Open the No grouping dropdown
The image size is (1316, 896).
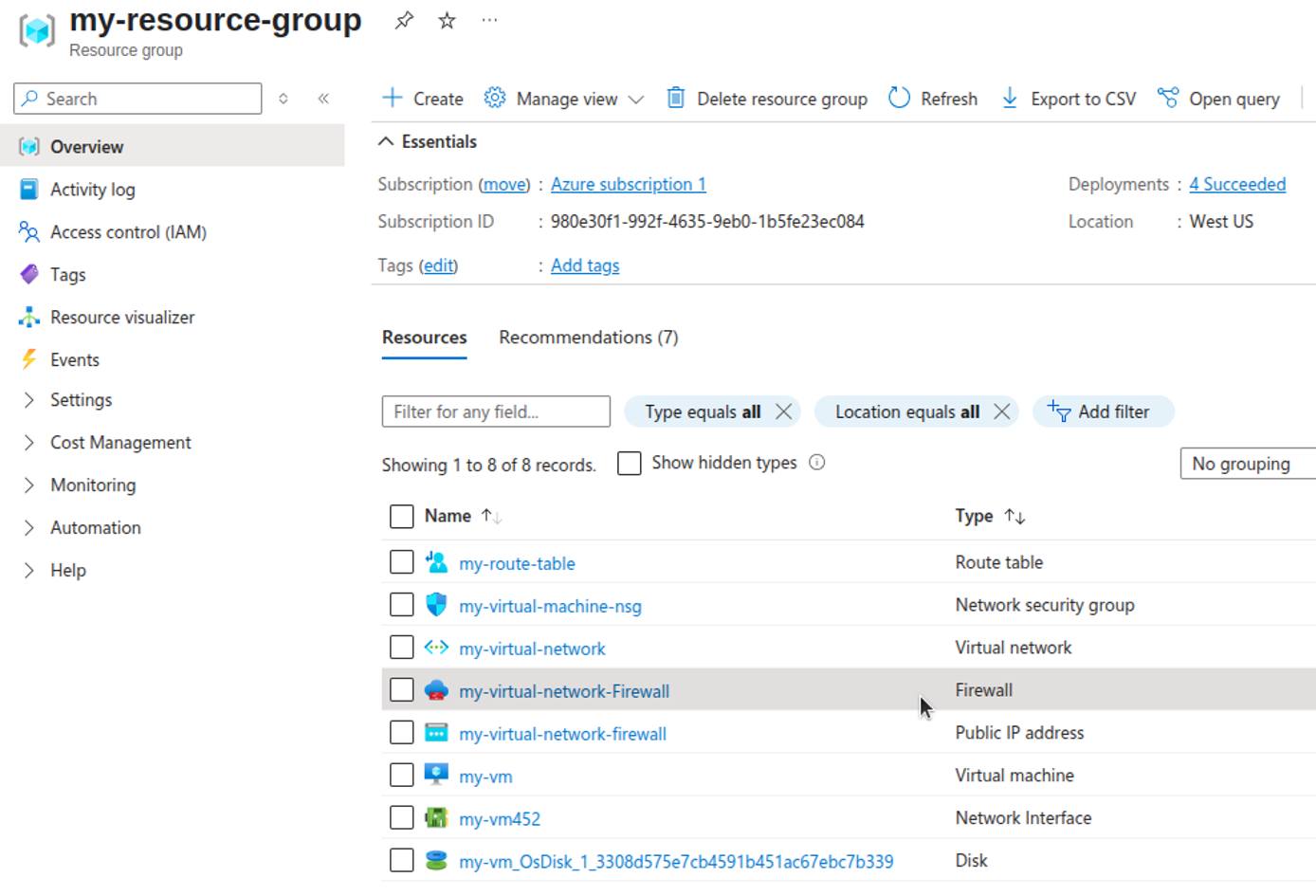1245,464
